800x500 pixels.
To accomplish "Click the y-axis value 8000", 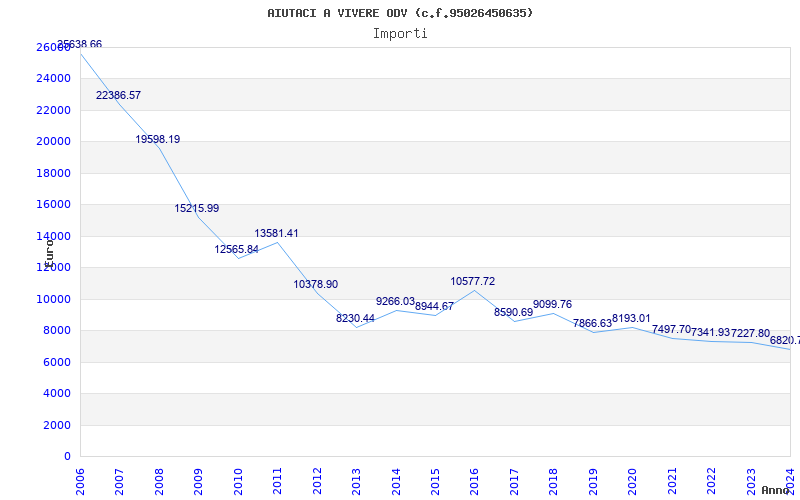I will click(56, 331).
